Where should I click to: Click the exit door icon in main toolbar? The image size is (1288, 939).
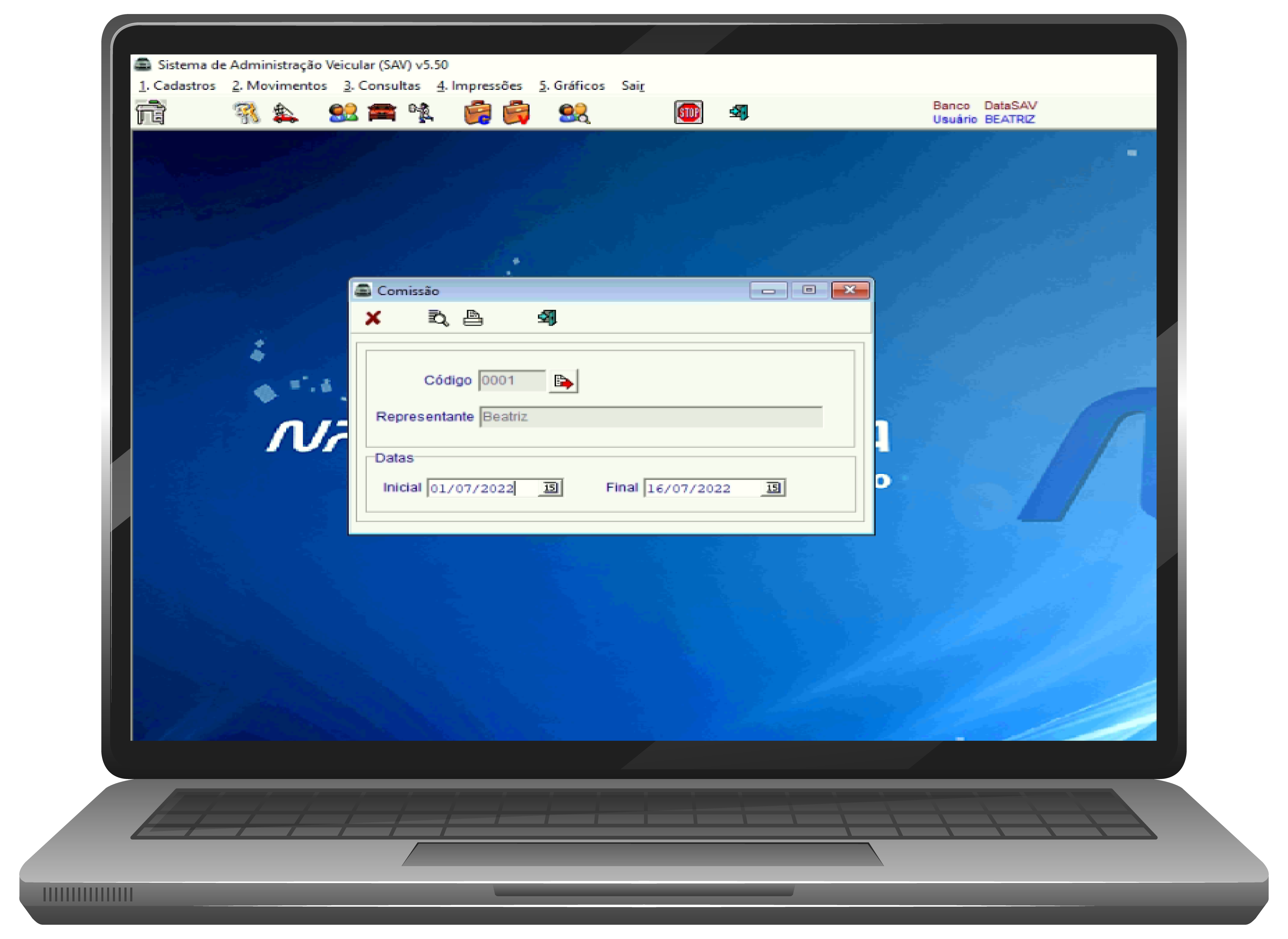coord(739,112)
